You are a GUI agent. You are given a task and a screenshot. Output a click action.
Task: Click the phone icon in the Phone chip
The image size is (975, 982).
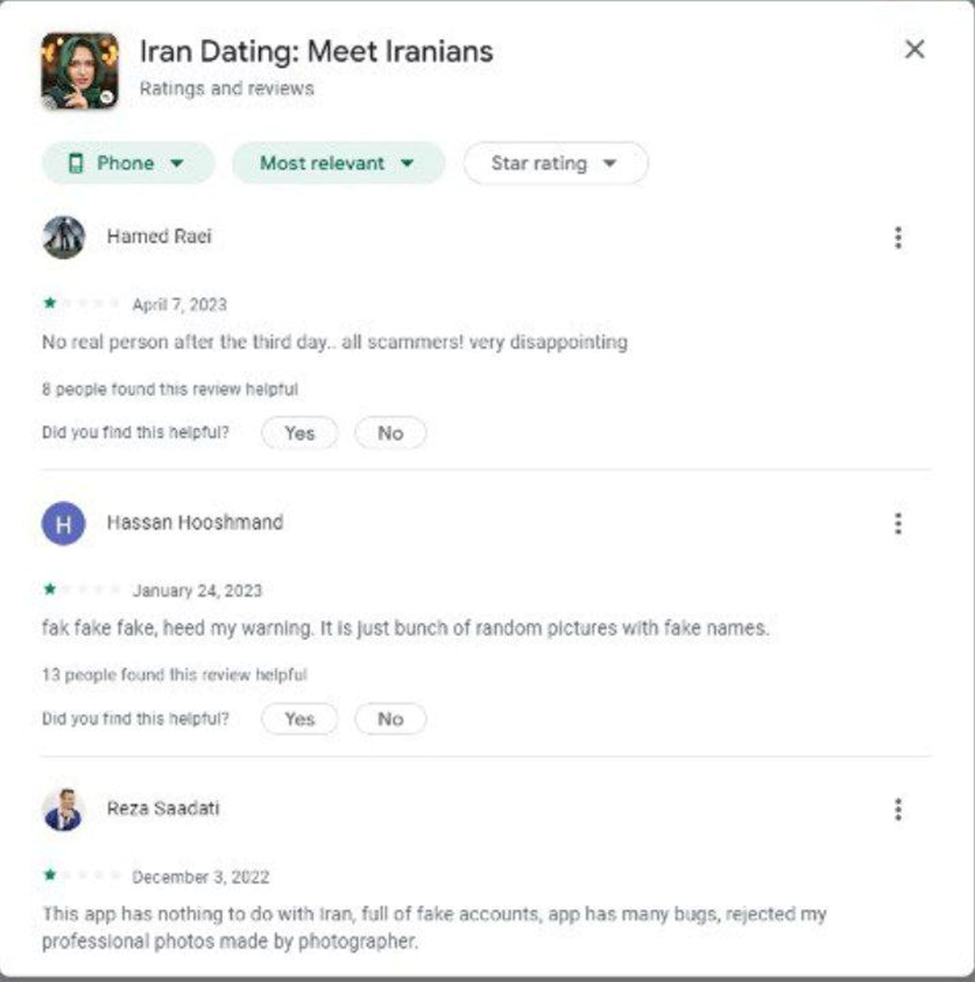[75, 163]
